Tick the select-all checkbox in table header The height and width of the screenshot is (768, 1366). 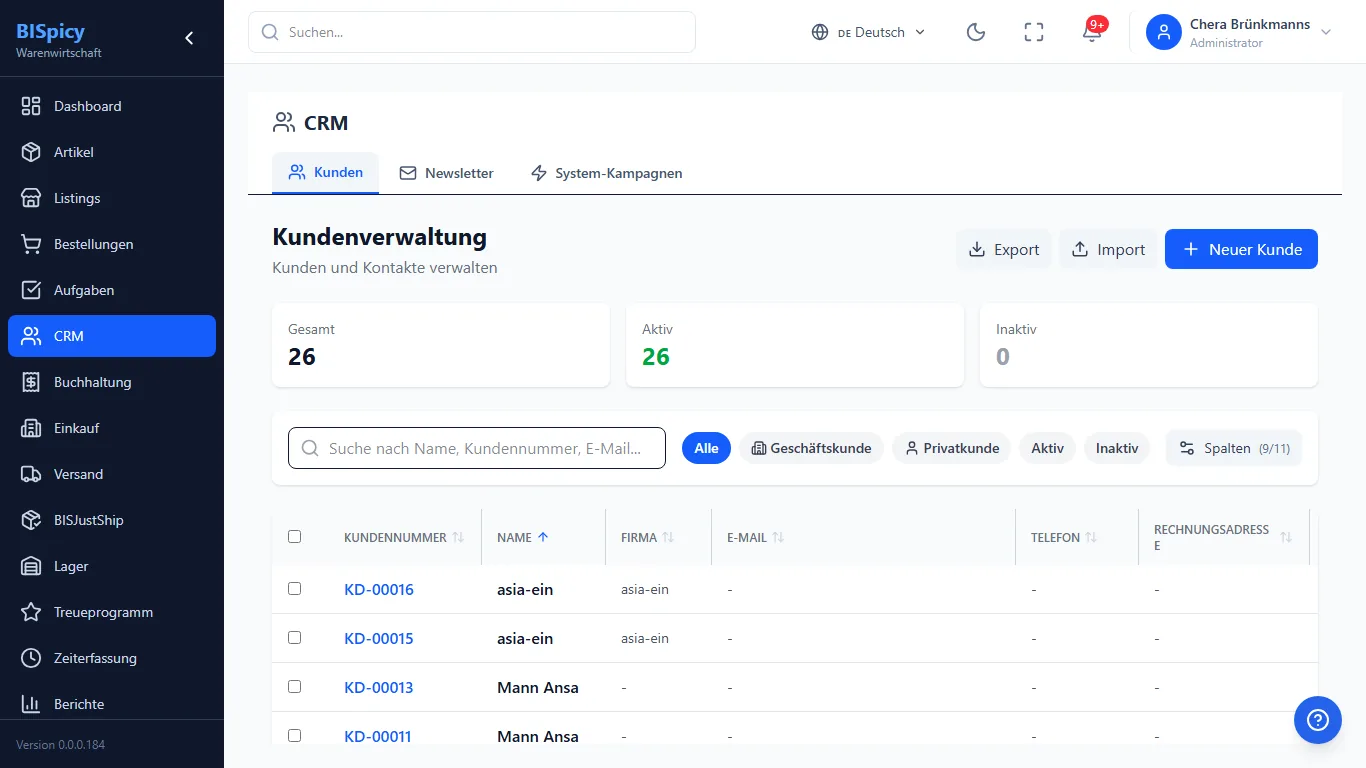[x=294, y=536]
